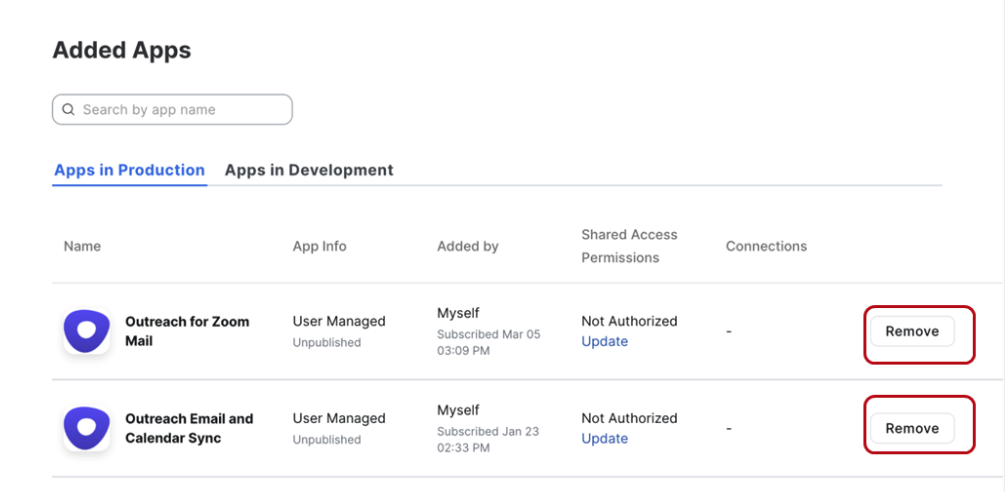This screenshot has height=492, width=1005.
Task: Click User Managed in Outreach for Zoom Mail row
Action: (339, 321)
